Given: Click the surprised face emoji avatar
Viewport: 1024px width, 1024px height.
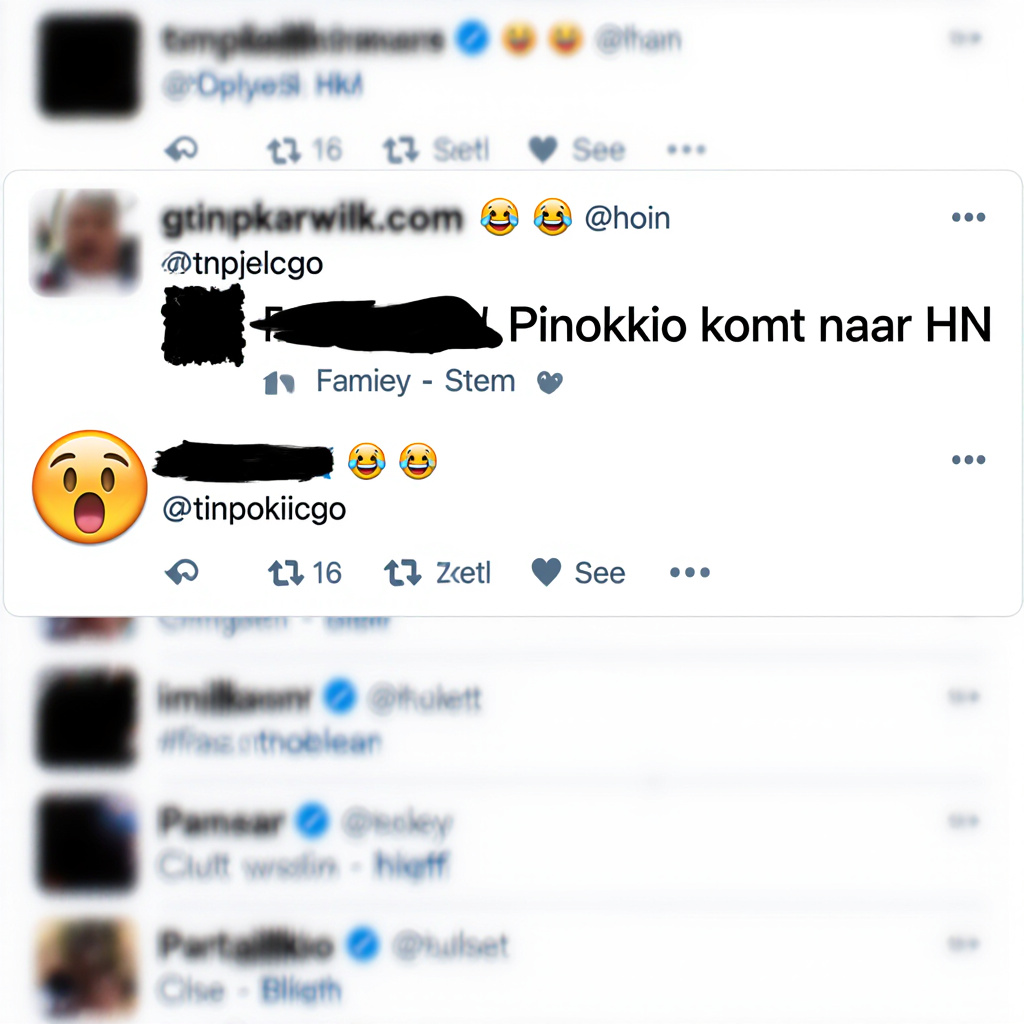Looking at the screenshot, I should click(x=89, y=487).
